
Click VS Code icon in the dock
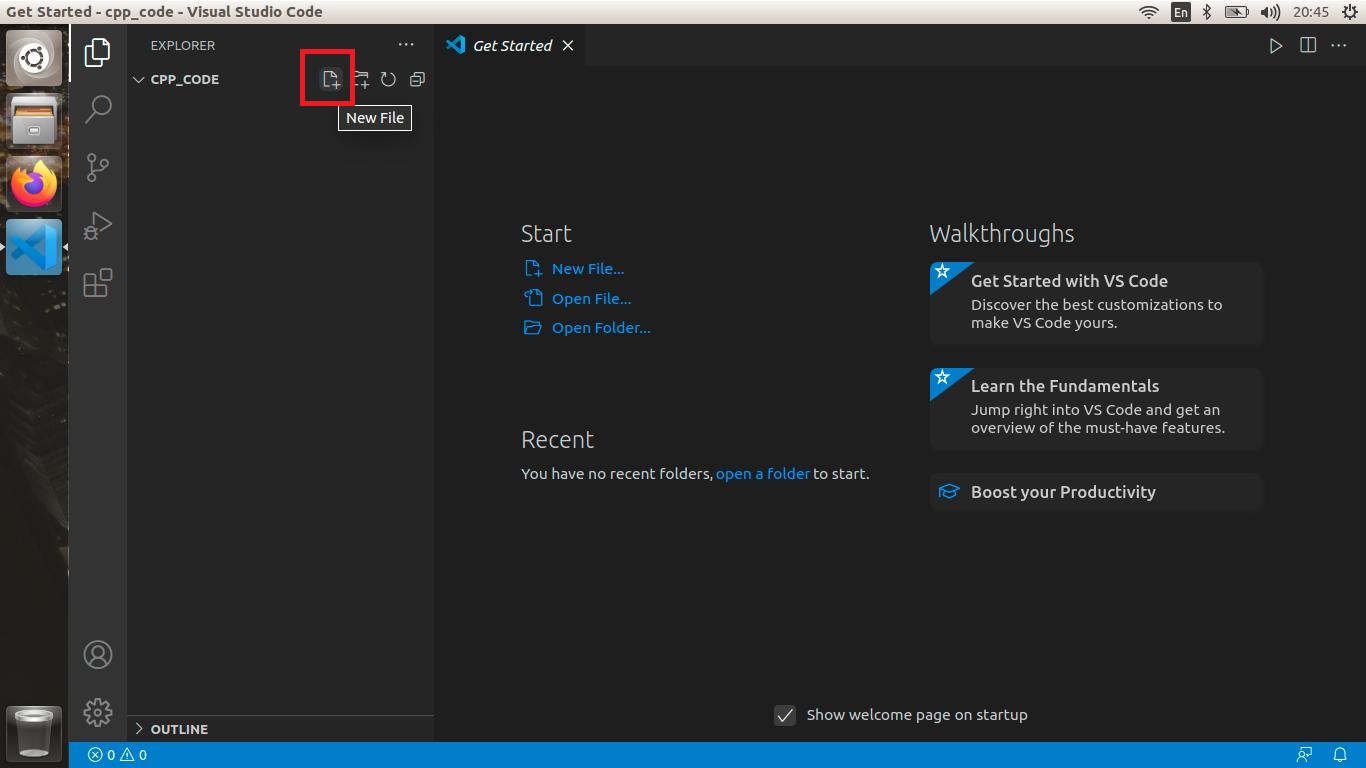[34, 247]
